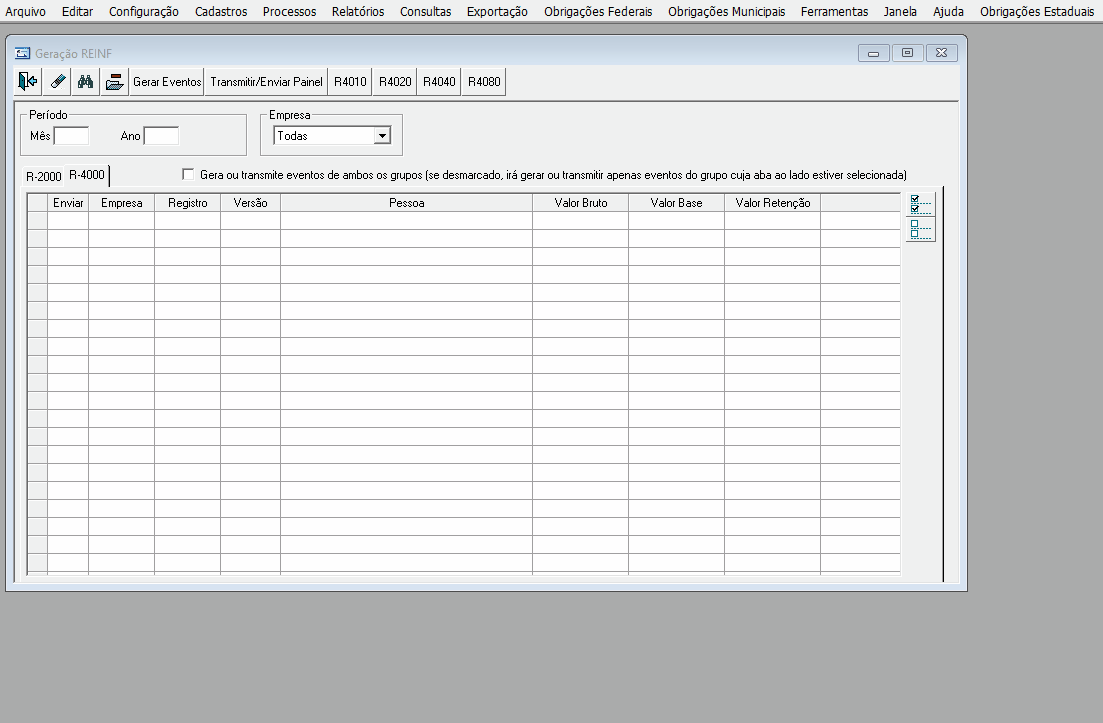Viewport: 1103px width, 723px height.
Task: Click the check all rows icon
Action: click(920, 204)
